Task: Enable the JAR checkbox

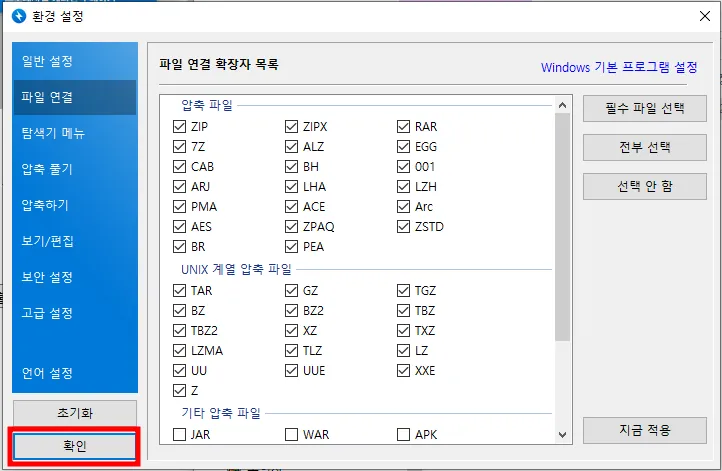Action: 179,434
